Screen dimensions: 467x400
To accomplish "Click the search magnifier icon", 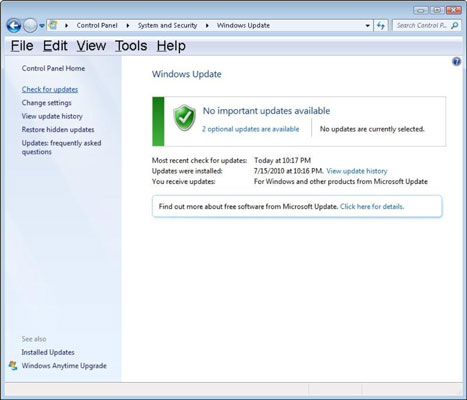I will tap(454, 25).
